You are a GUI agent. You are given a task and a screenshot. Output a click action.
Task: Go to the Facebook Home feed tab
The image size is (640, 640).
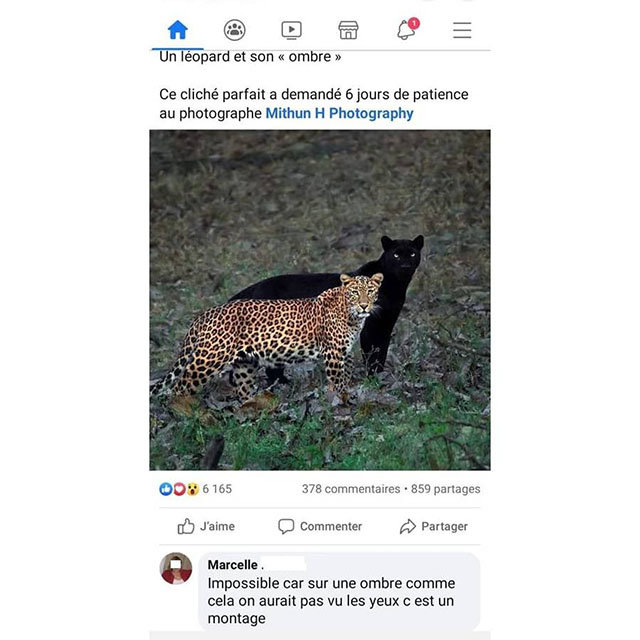pos(178,30)
